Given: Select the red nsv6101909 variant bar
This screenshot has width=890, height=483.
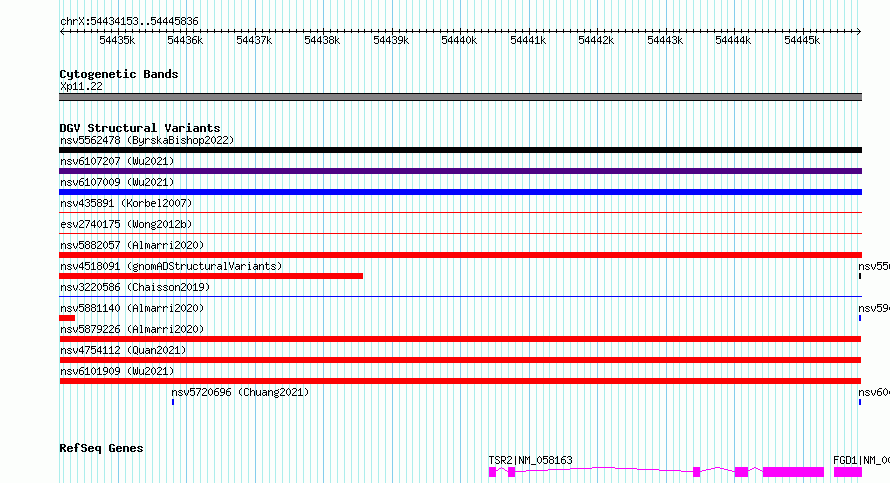Looking at the screenshot, I should point(460,381).
